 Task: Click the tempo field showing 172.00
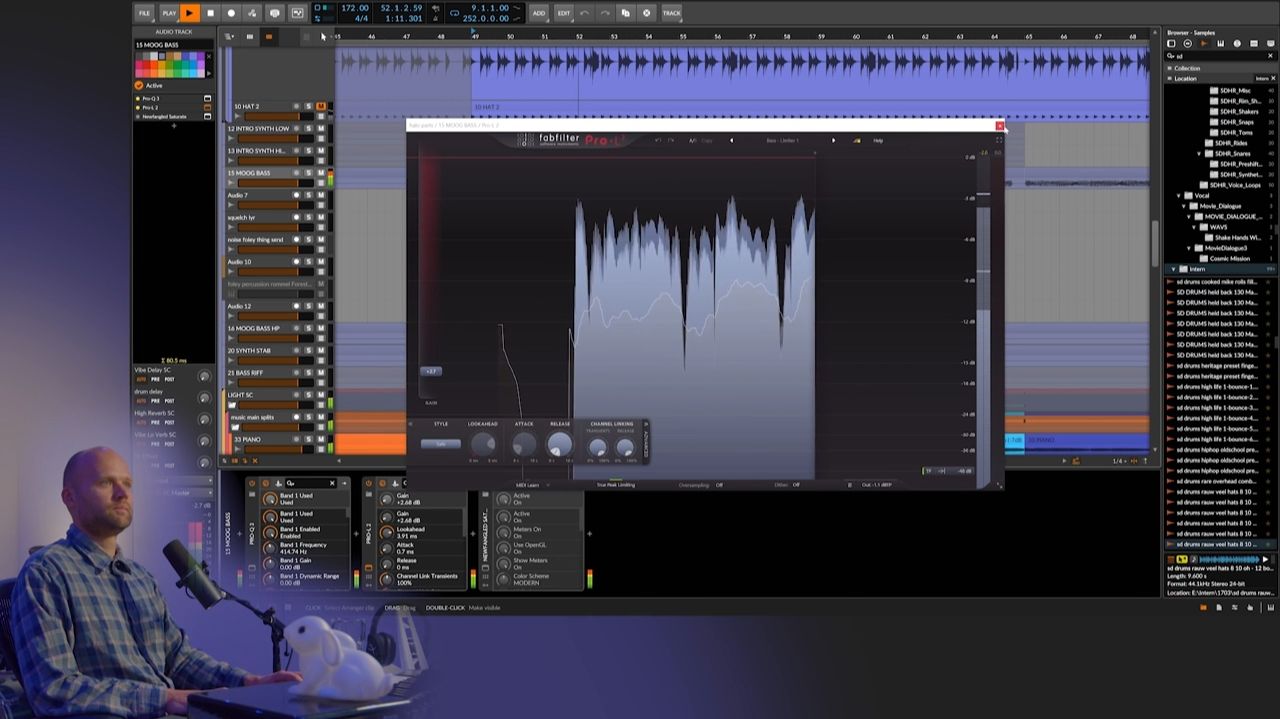pyautogui.click(x=354, y=8)
